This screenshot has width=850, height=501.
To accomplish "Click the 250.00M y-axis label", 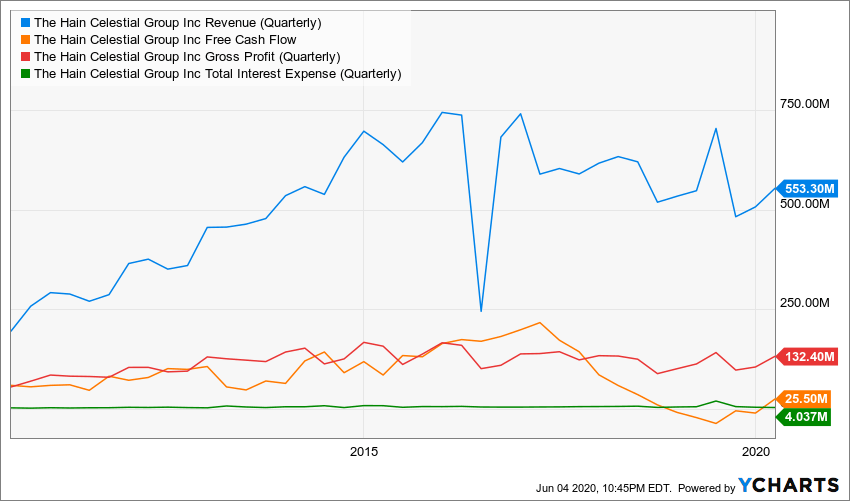I will (x=804, y=303).
